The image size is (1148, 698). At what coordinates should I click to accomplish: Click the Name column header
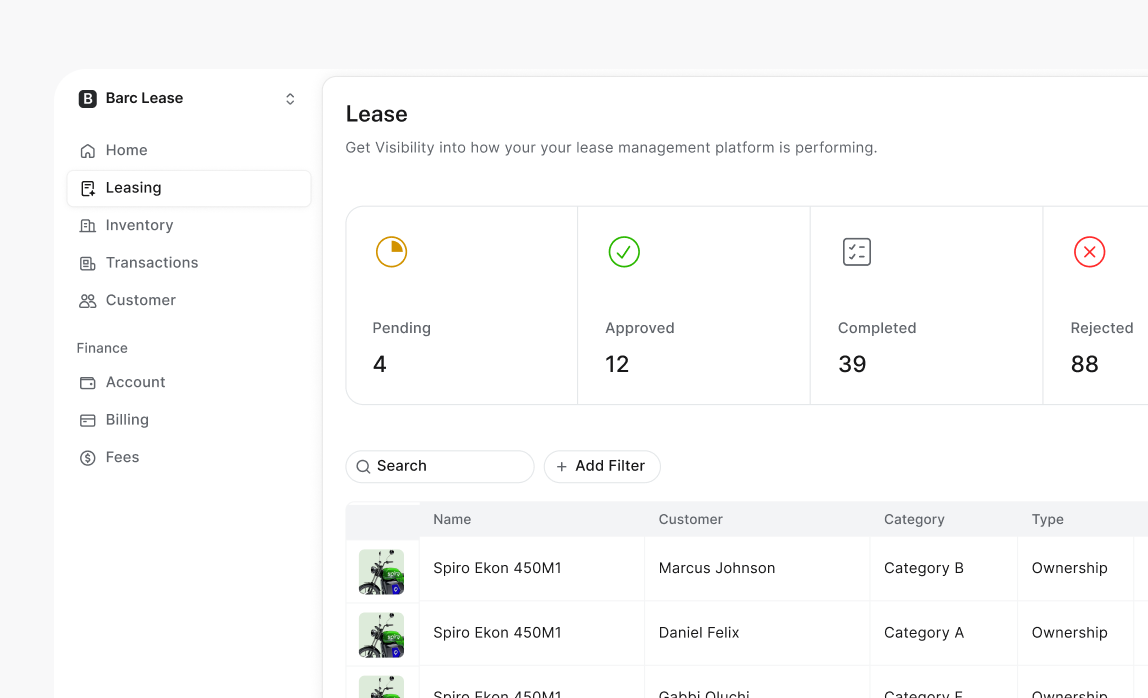[x=452, y=519]
